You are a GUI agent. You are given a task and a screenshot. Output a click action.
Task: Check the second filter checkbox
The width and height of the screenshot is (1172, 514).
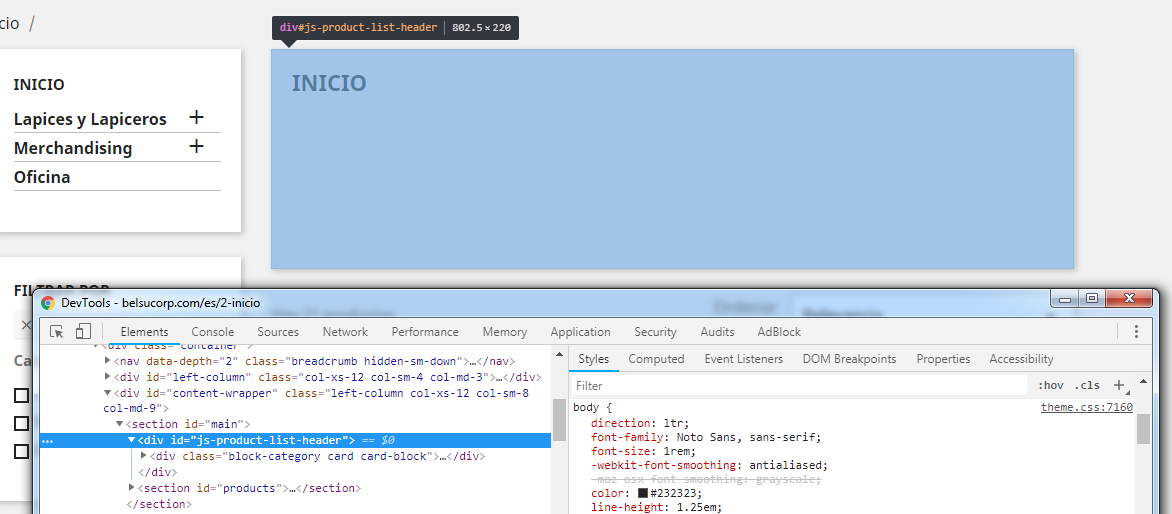(22, 424)
